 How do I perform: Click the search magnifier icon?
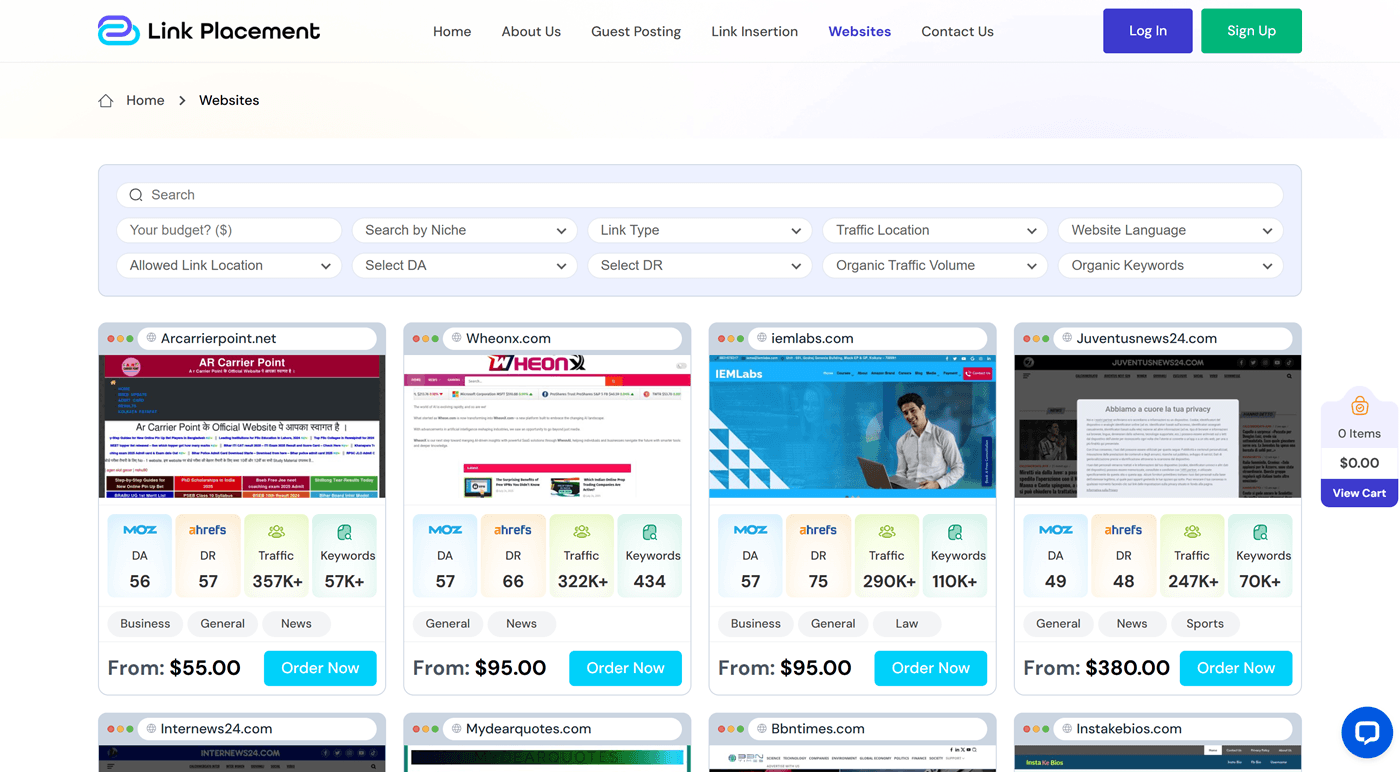[136, 195]
